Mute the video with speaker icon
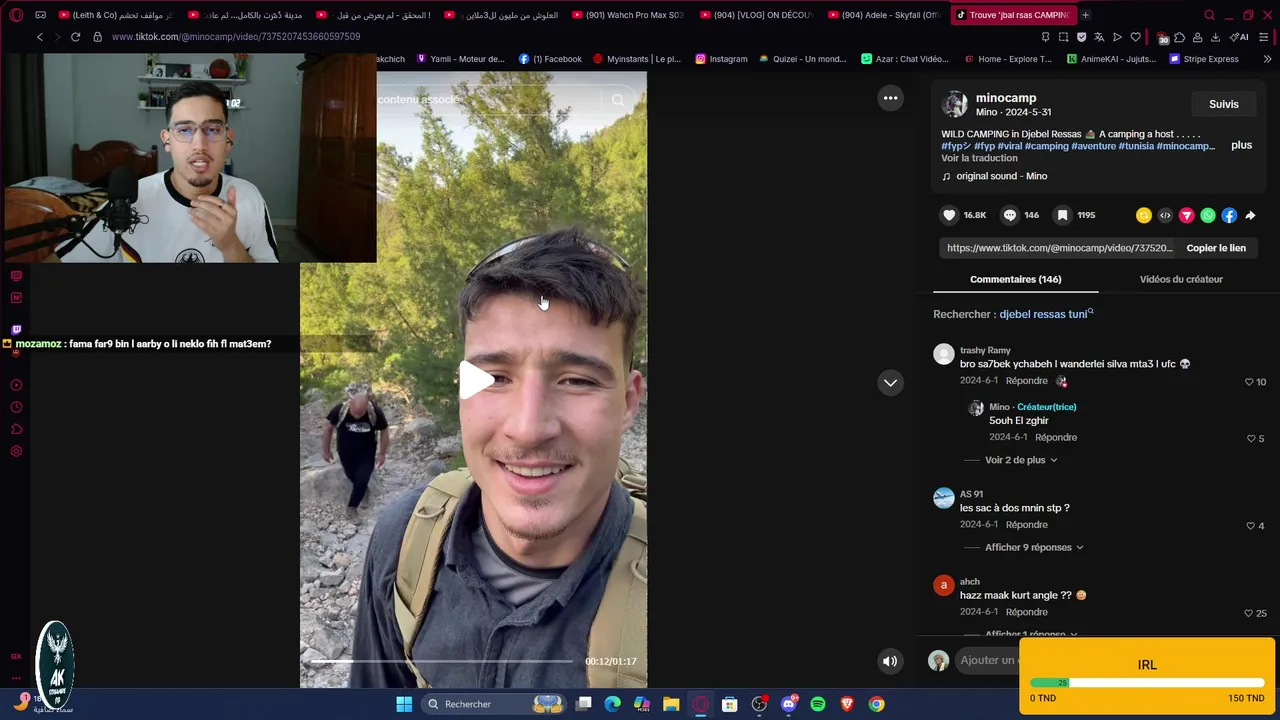The image size is (1280, 720). tap(890, 661)
